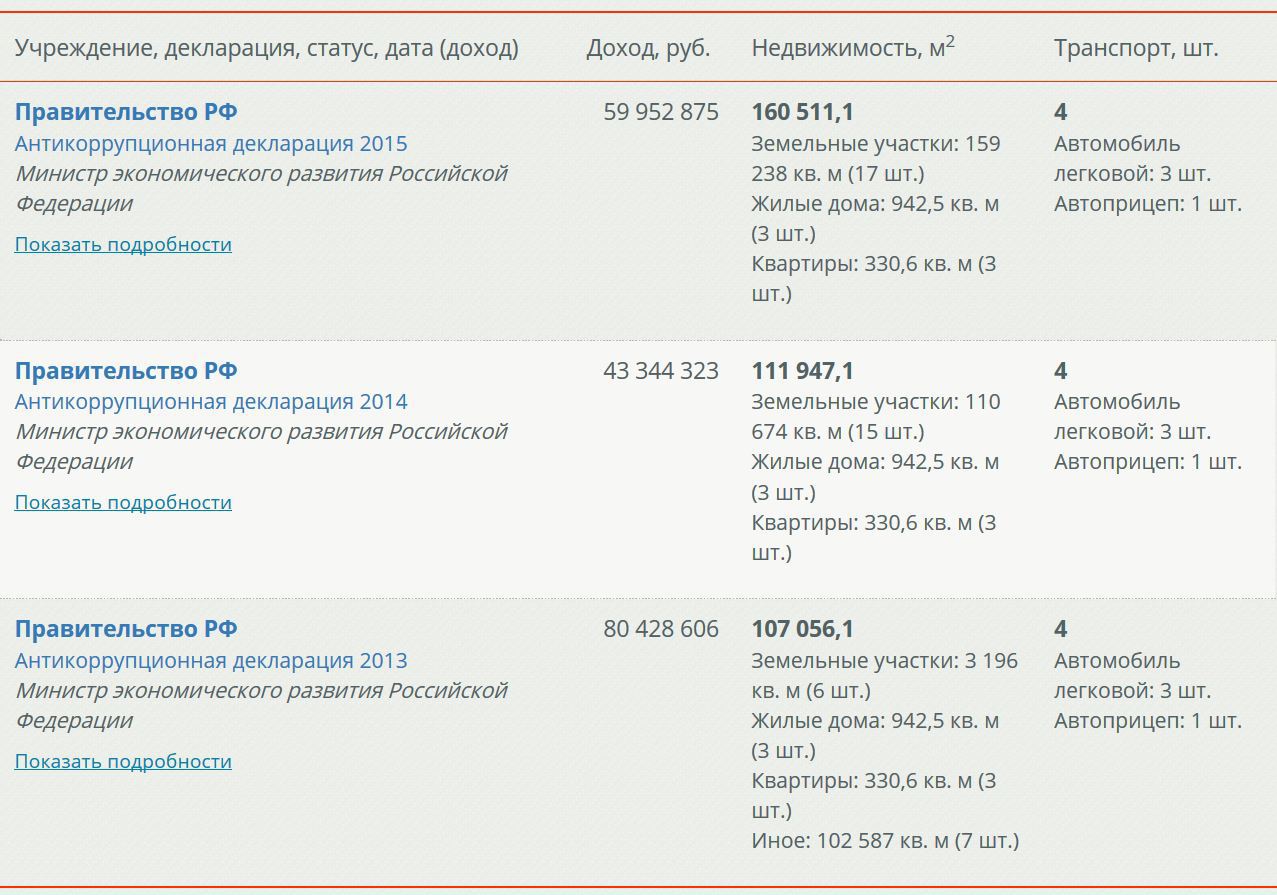The image size is (1277, 895).
Task: Select the real estate total 111 947,1
Action: point(803,371)
